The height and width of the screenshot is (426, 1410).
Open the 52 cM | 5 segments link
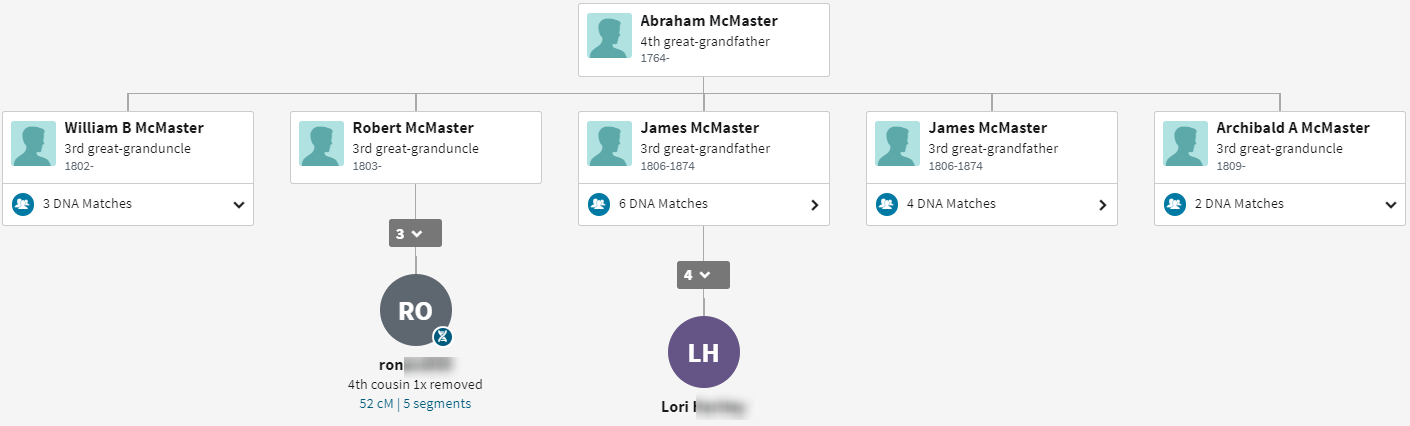click(415, 404)
